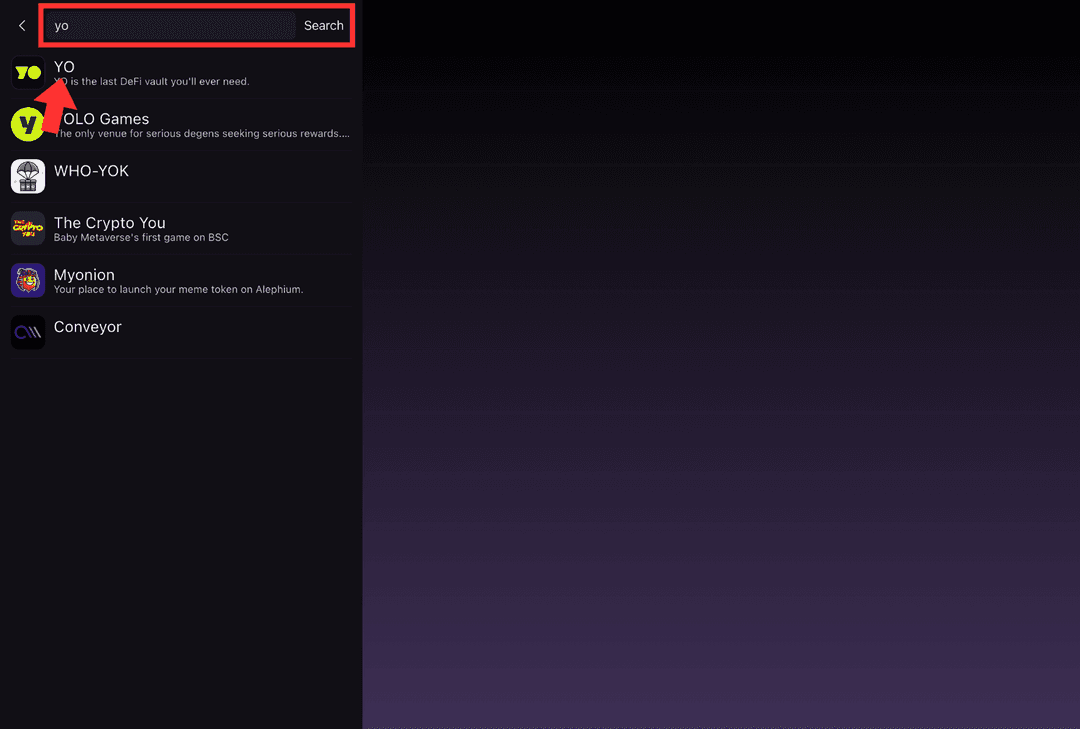1080x729 pixels.
Task: Tap the YOLO Games green logo icon
Action: click(x=27, y=125)
